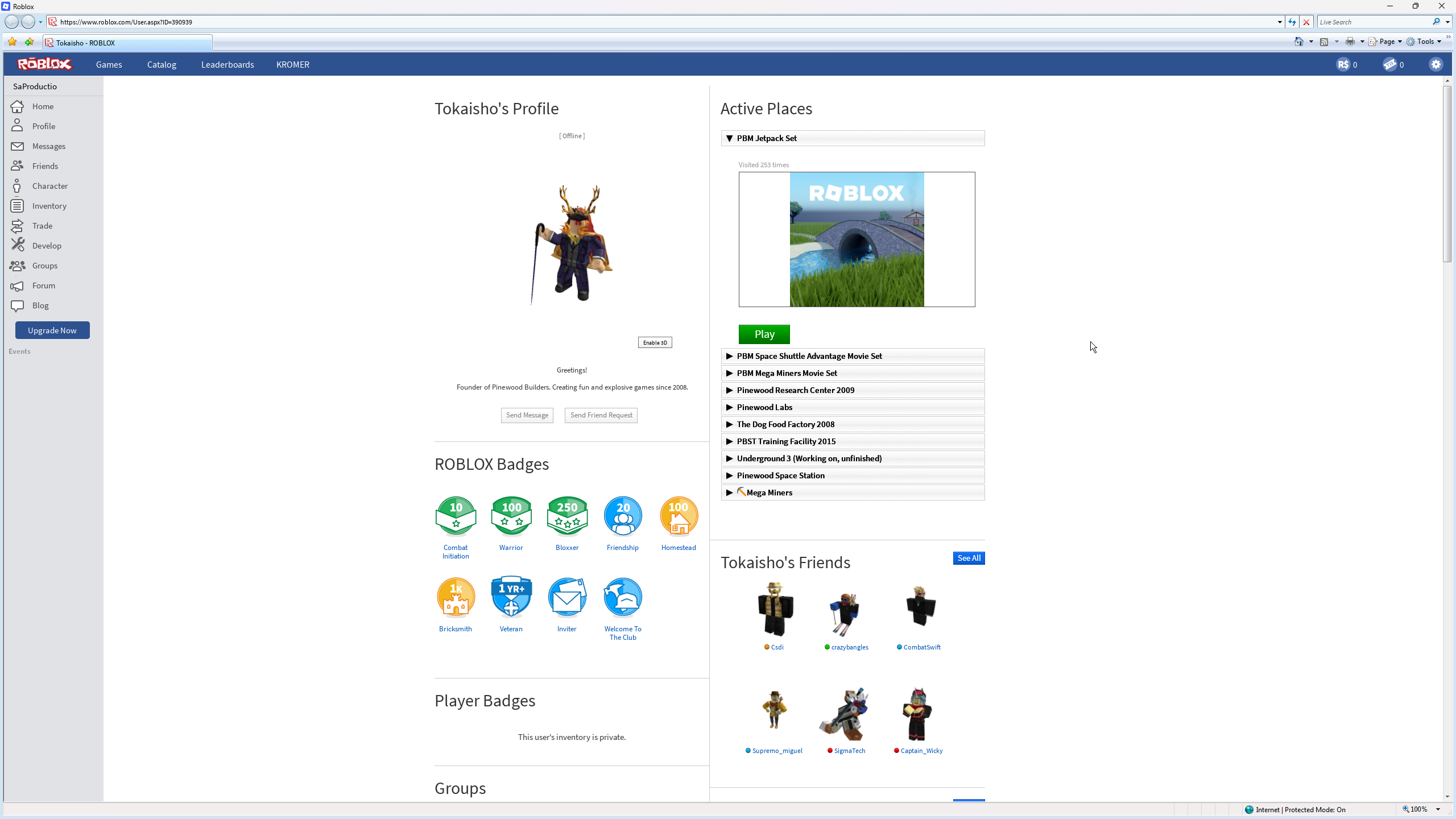Click the ROBLOX logo

coord(44,64)
